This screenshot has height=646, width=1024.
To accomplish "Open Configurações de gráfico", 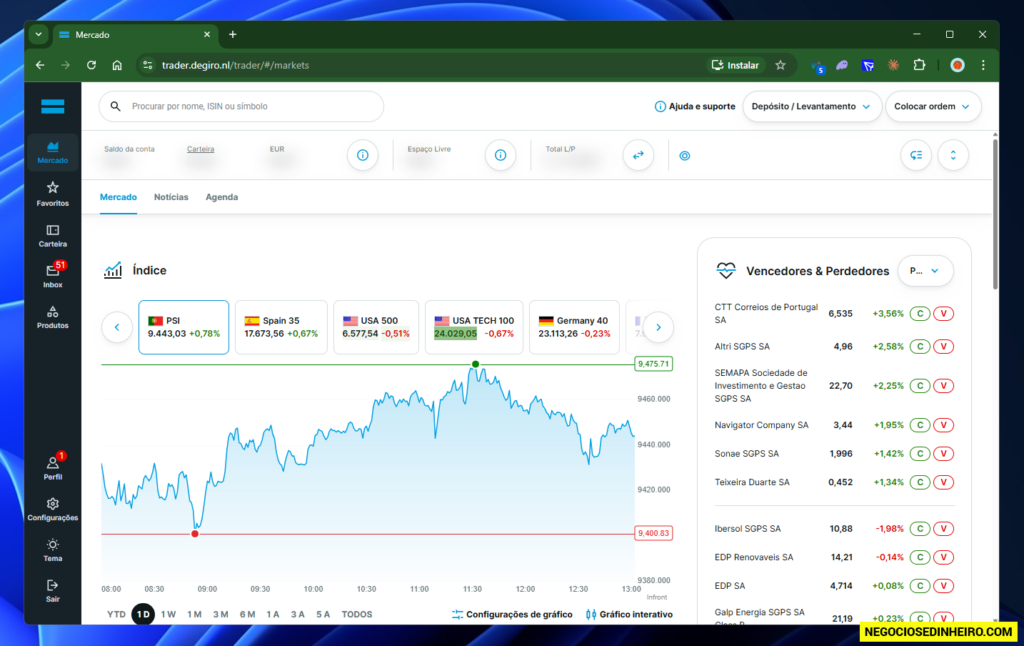I will click(512, 615).
